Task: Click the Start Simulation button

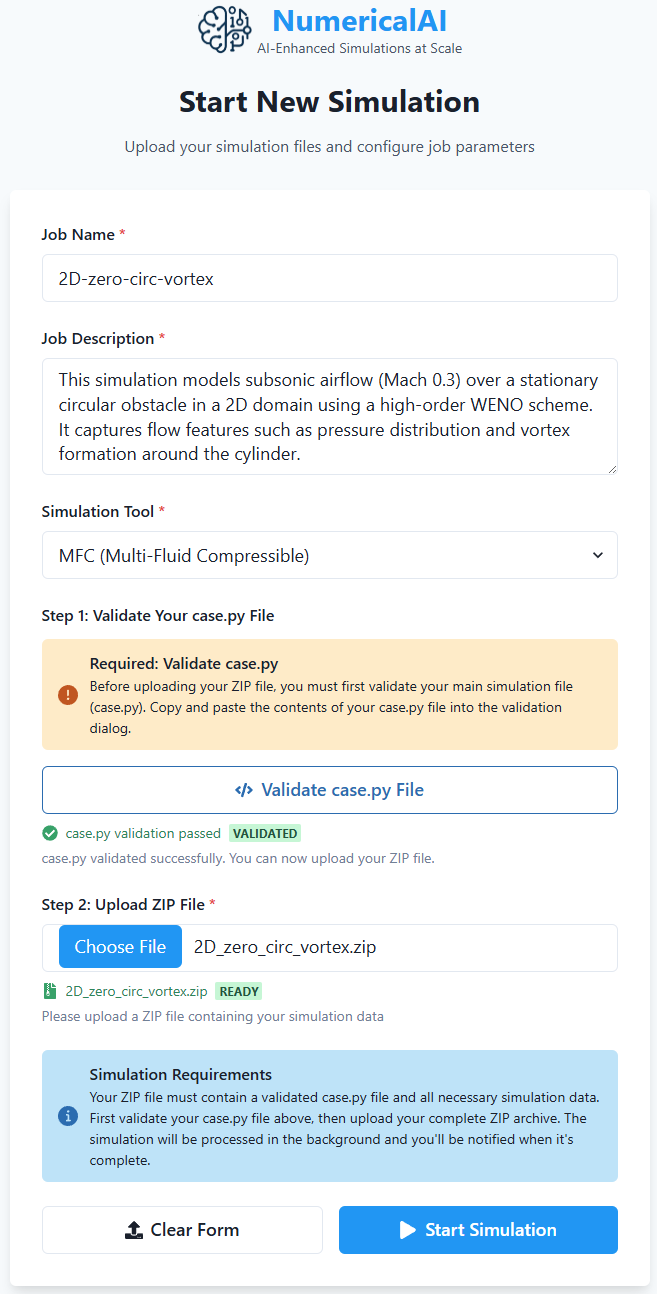Action: click(x=478, y=1230)
